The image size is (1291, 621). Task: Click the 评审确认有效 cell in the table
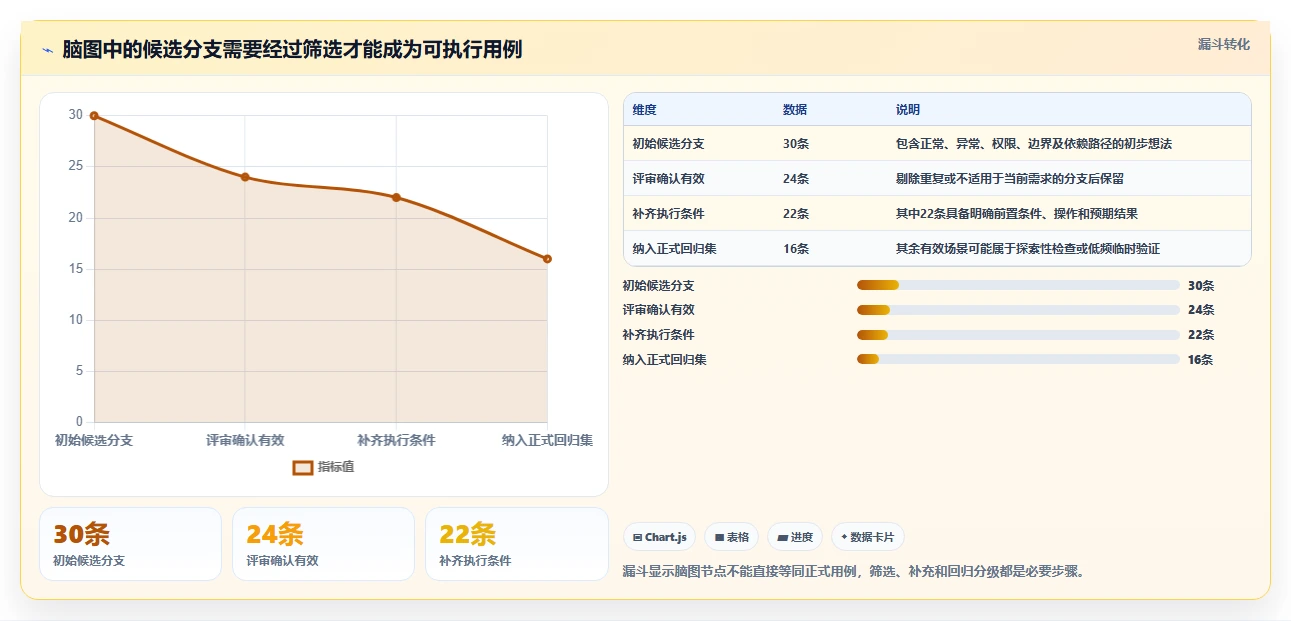point(668,179)
